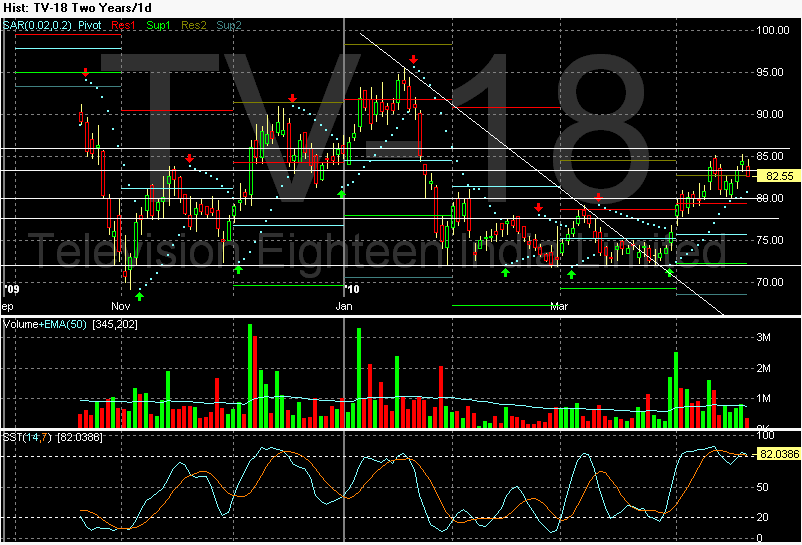Click the 3M volume axis label

click(764, 337)
